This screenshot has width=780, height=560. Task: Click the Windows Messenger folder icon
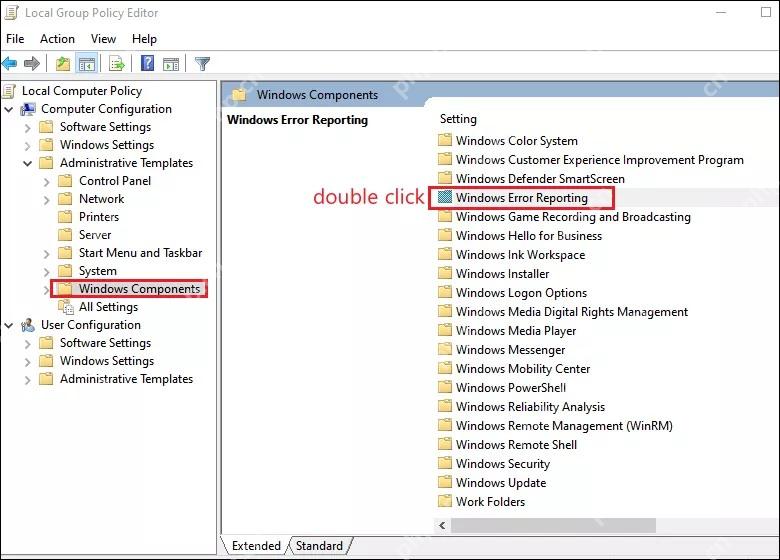point(445,349)
